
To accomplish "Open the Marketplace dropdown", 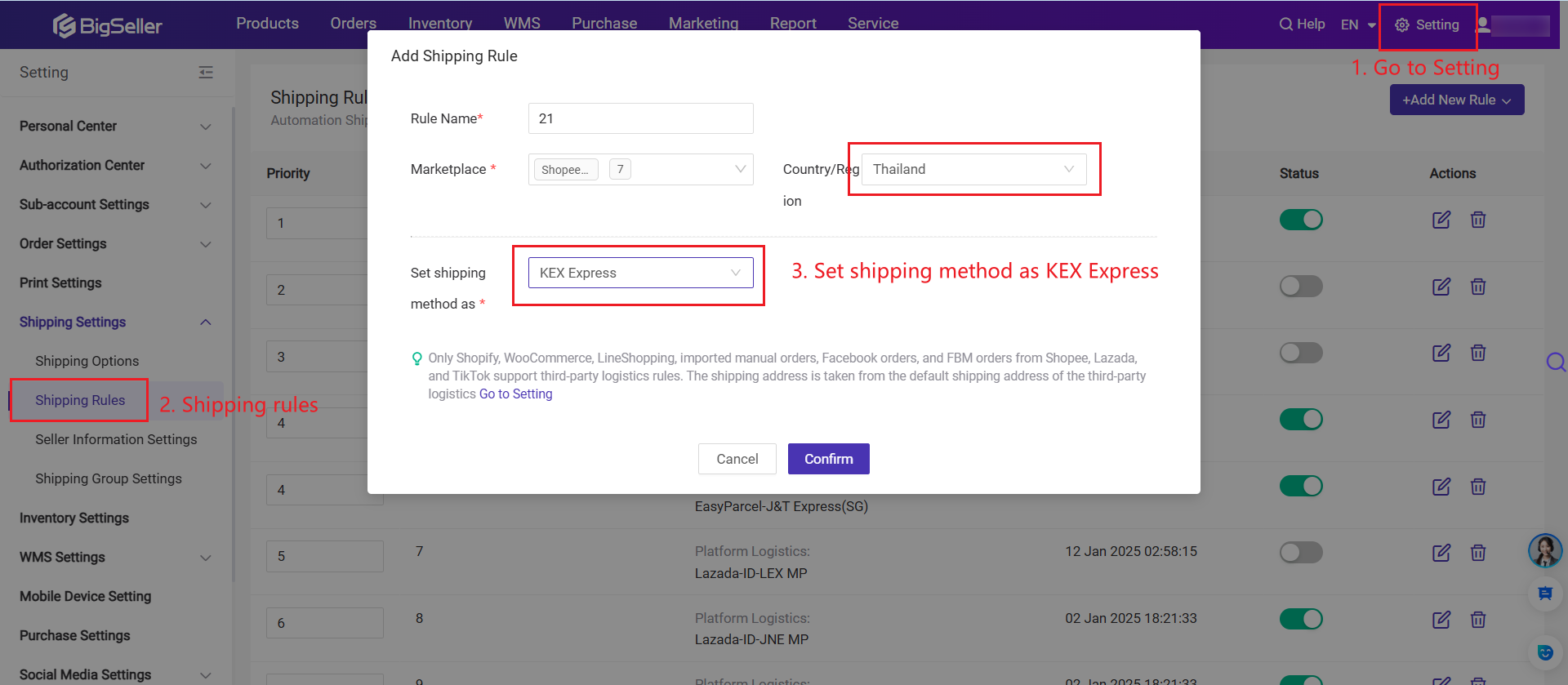I will [x=641, y=170].
